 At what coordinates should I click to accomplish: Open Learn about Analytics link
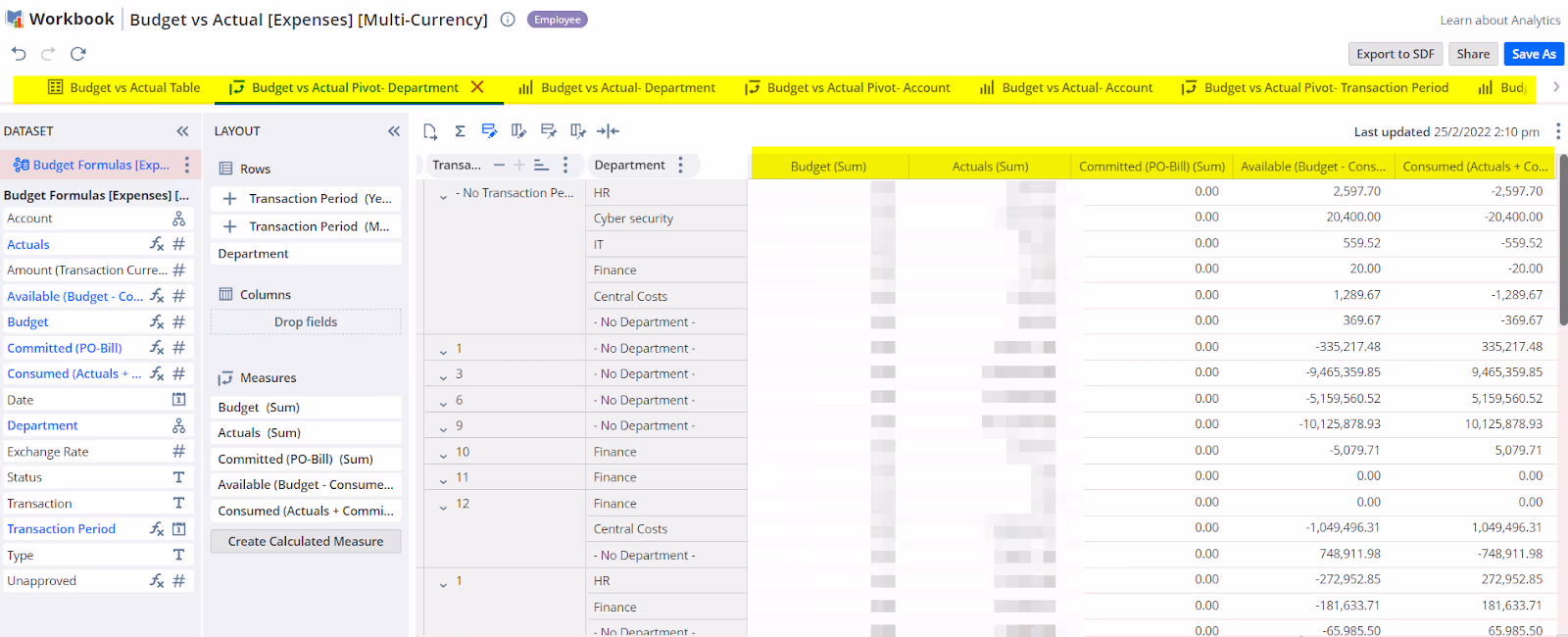pos(1500,20)
